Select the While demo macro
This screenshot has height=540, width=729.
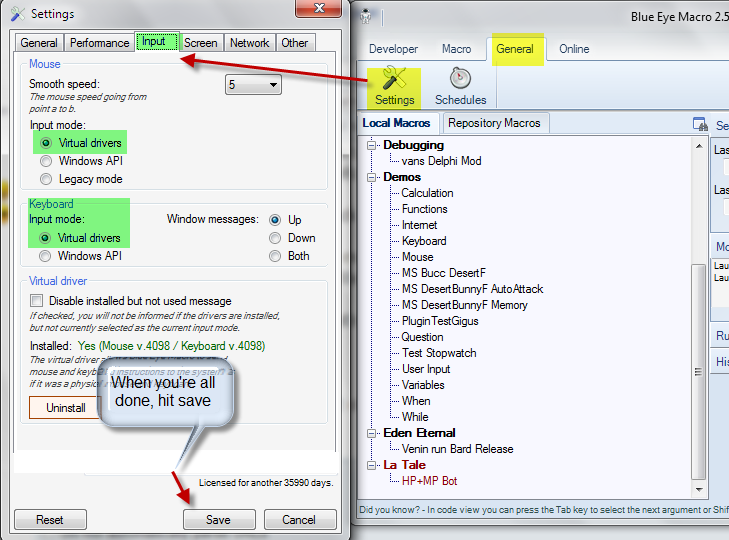pos(415,417)
